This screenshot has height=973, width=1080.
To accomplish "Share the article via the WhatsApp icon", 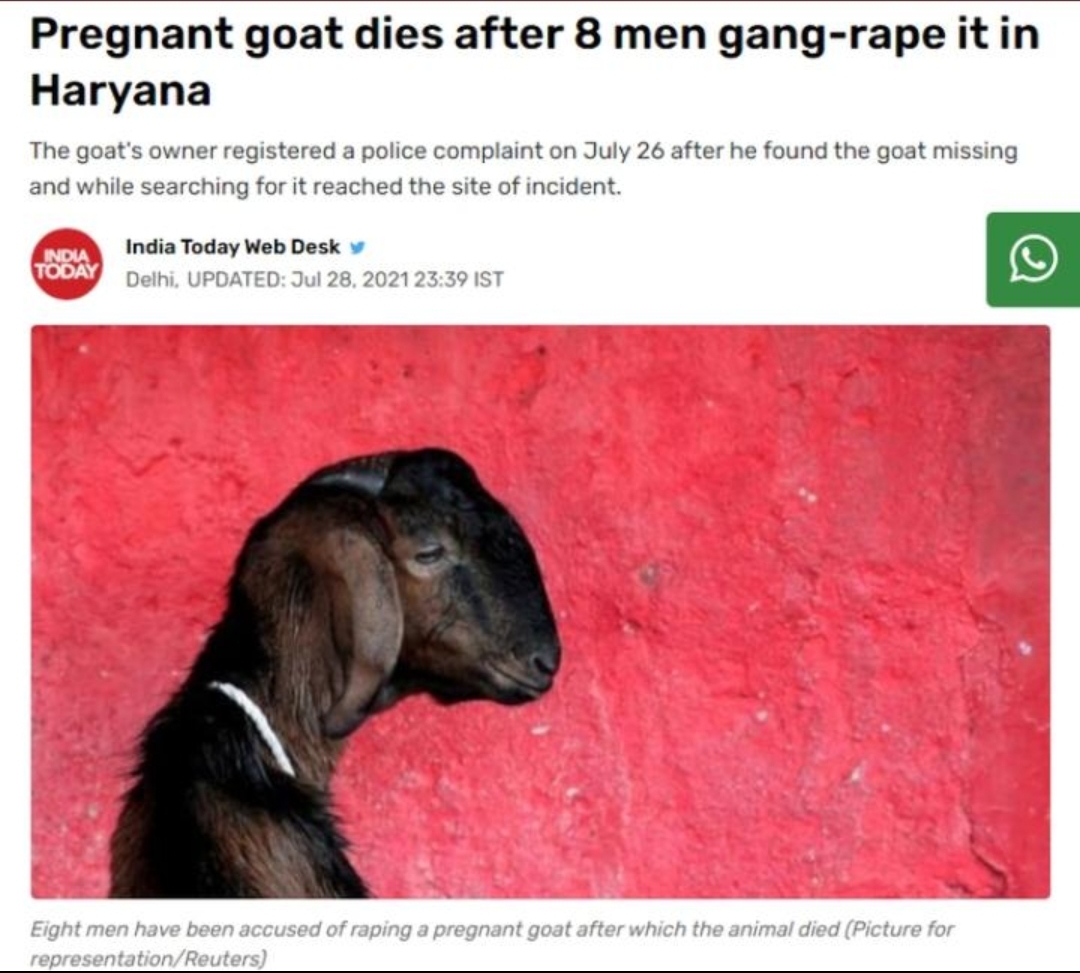I will [1033, 260].
